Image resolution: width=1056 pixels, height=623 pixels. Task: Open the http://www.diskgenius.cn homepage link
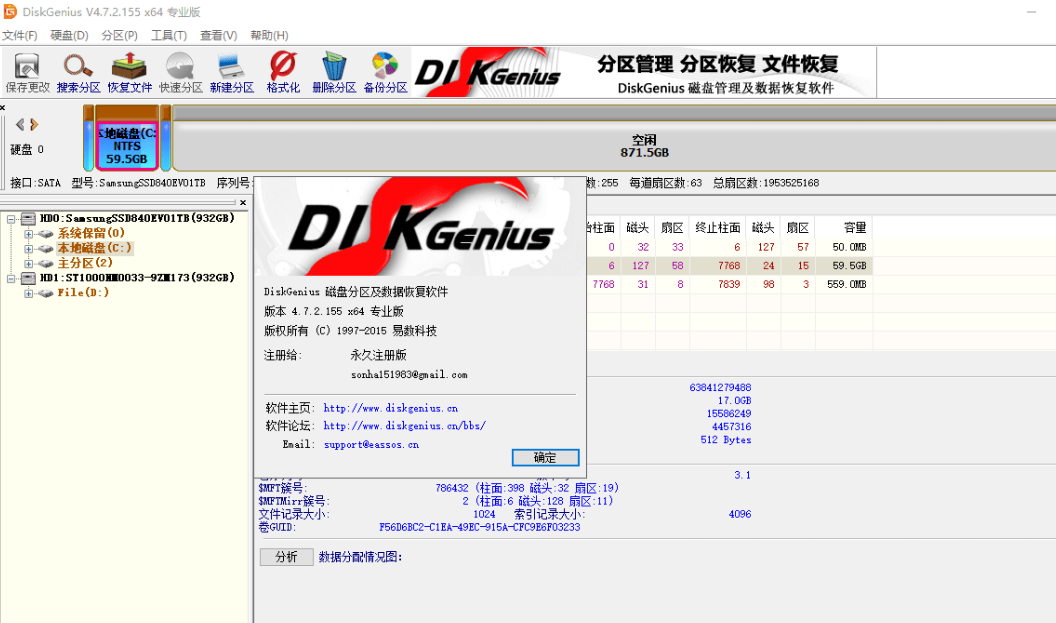(391, 408)
